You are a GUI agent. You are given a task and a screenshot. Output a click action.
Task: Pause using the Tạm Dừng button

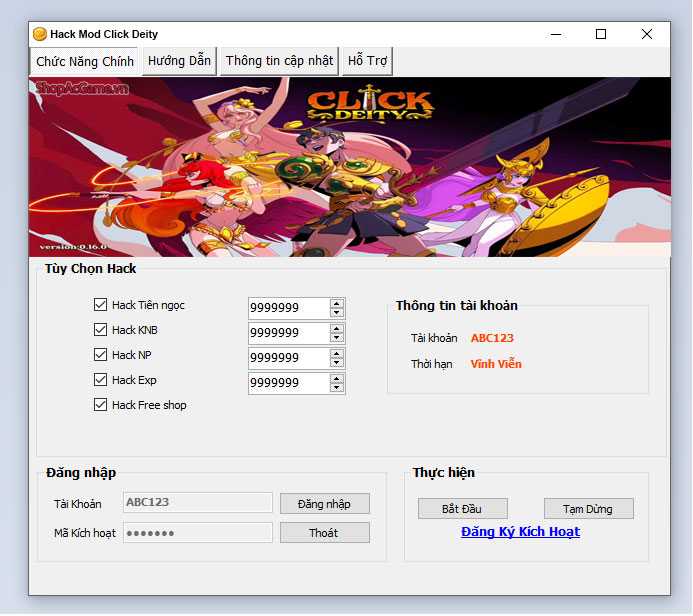pos(588,509)
